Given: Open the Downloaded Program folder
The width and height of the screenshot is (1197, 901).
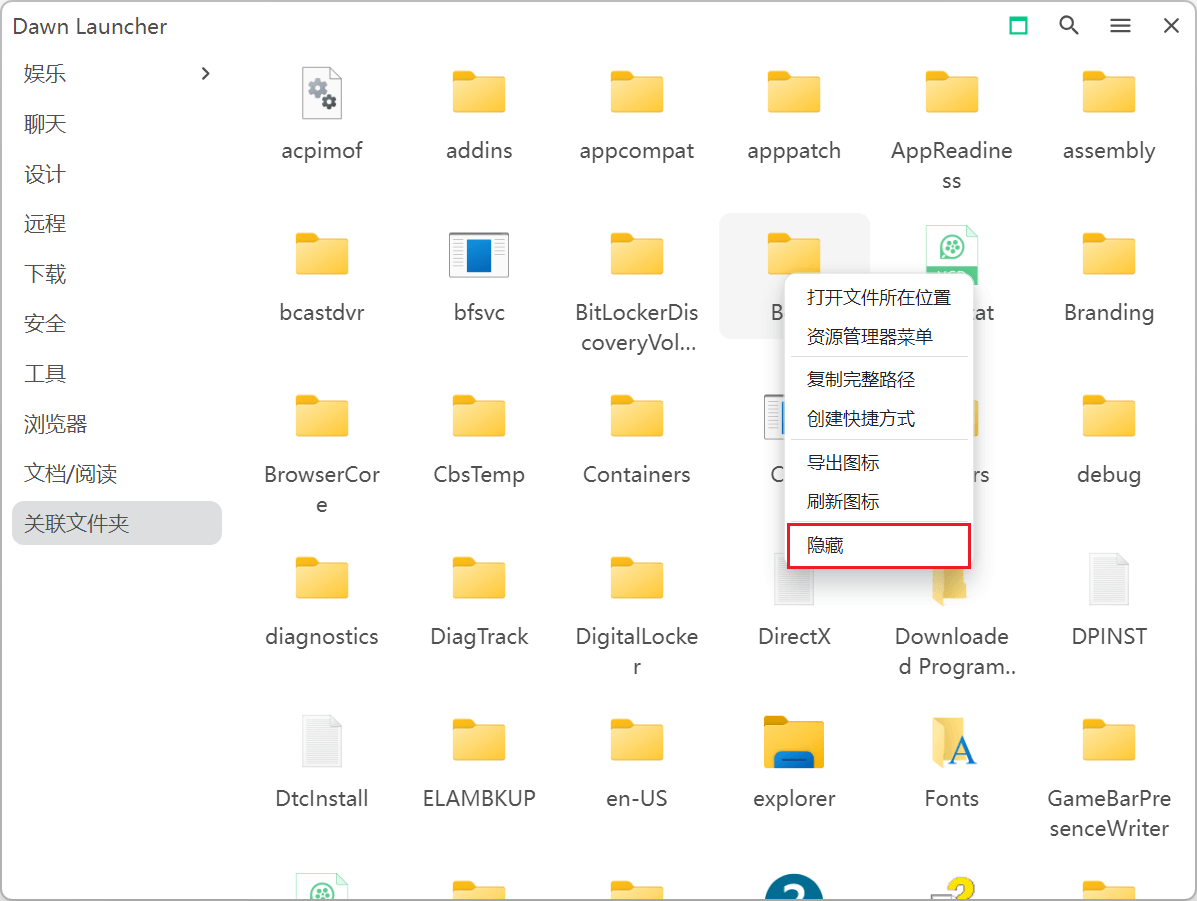Looking at the screenshot, I should [x=951, y=586].
